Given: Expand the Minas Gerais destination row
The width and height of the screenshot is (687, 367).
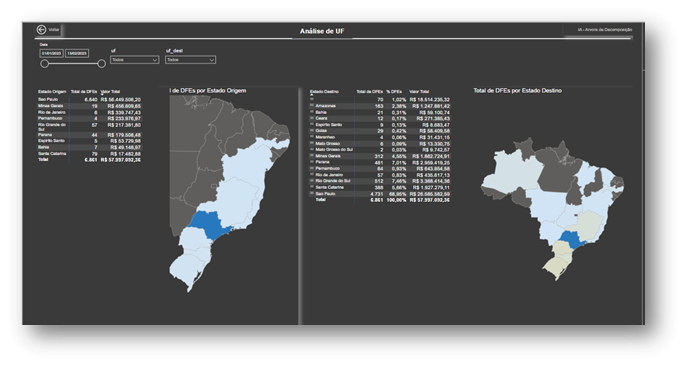Looking at the screenshot, I should click(x=312, y=156).
